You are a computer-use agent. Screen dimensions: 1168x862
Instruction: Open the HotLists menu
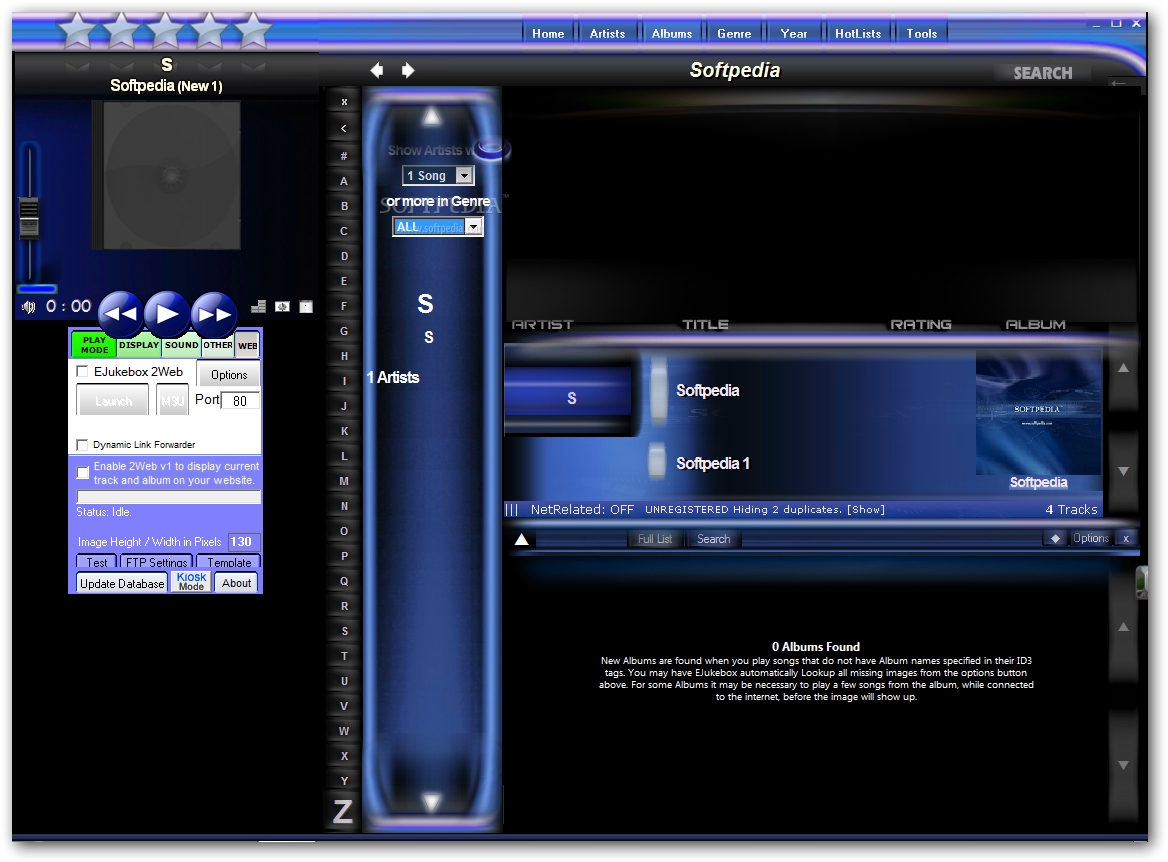pos(857,34)
